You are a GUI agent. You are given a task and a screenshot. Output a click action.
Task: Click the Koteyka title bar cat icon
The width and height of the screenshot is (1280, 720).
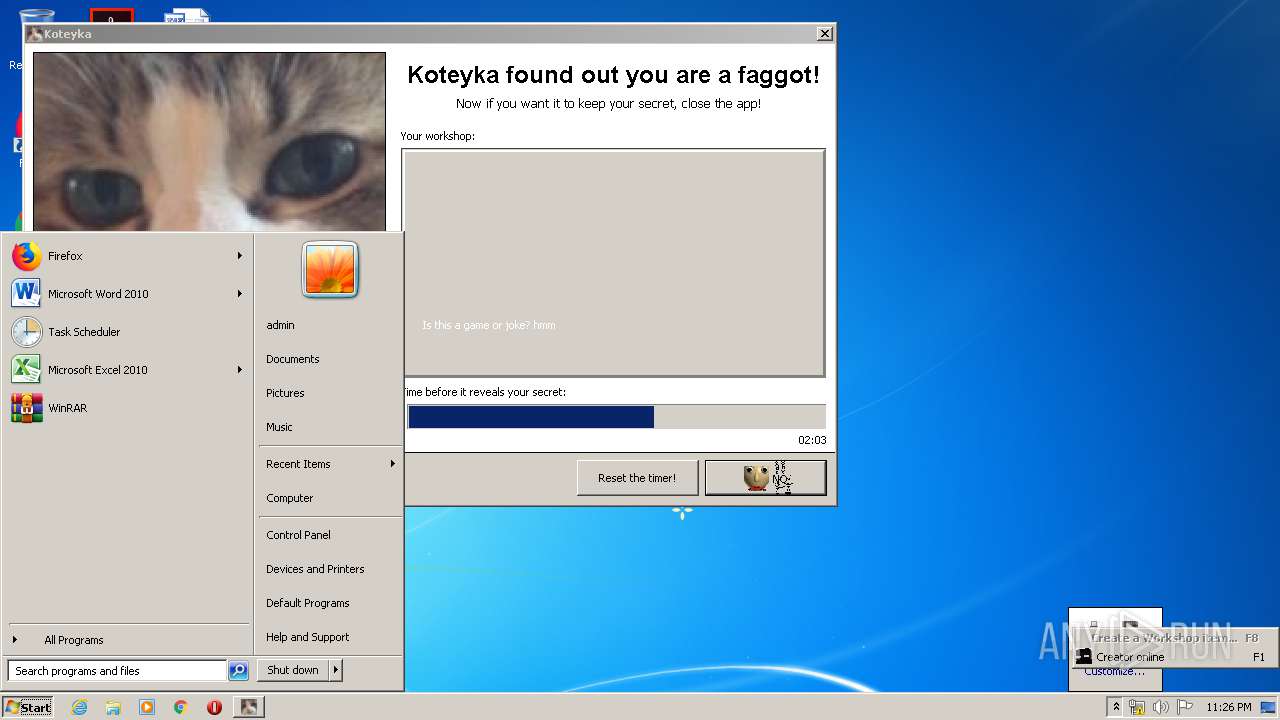point(35,34)
